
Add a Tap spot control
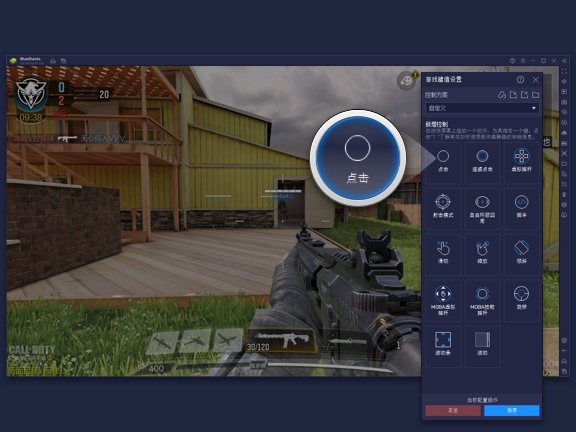coord(443,162)
